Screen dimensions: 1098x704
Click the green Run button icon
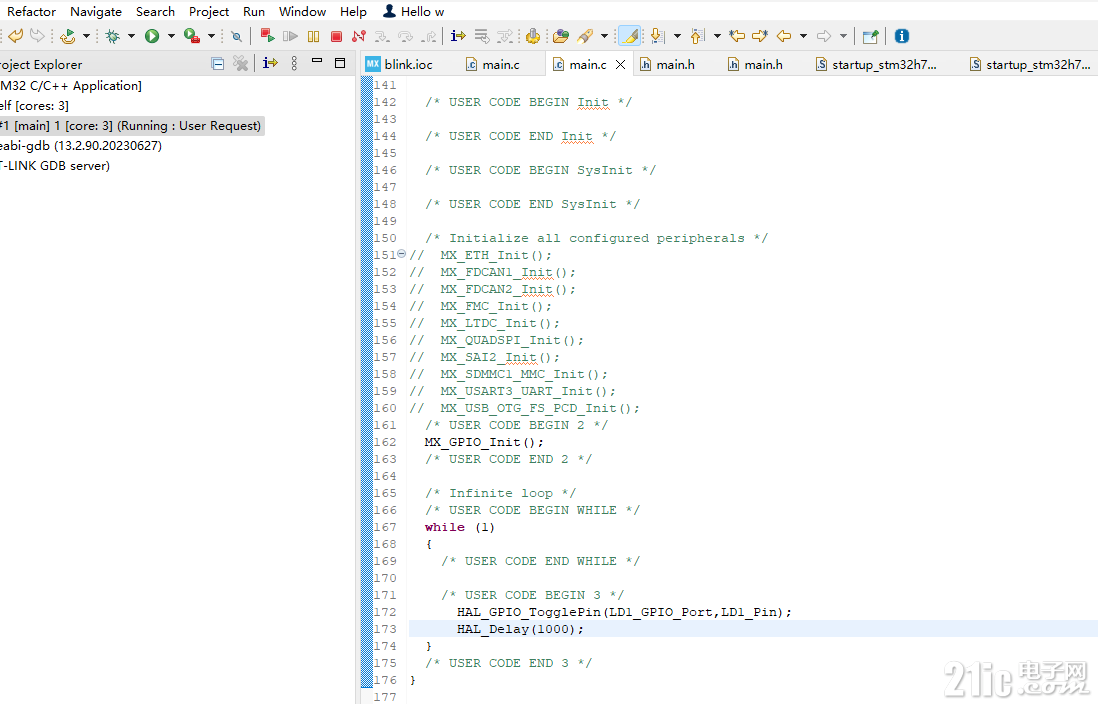[152, 36]
